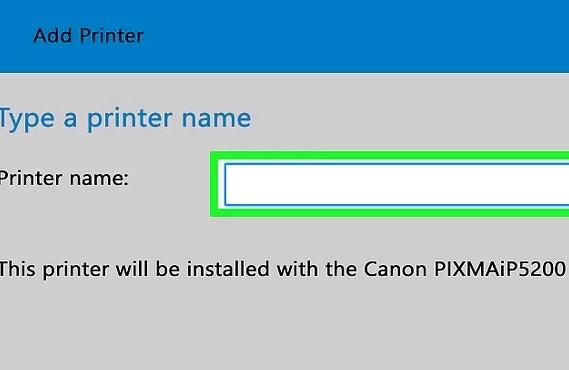Viewport: 569px width, 370px height.
Task: Click the blue Add Printer header bar
Action: coord(284,36)
